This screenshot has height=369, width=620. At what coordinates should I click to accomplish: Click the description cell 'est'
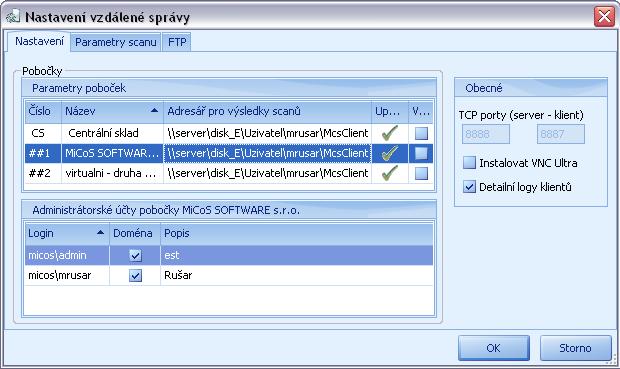[x=297, y=255]
